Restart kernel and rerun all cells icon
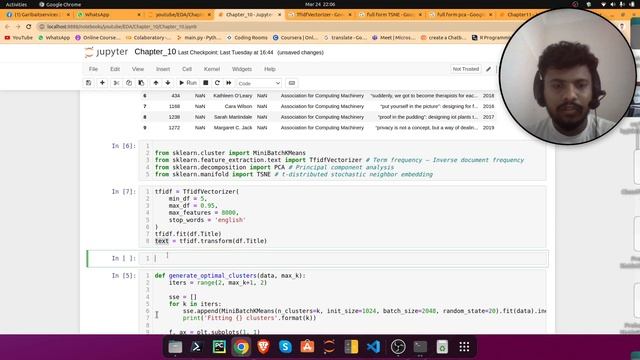The width and height of the screenshot is (640, 360). click(229, 83)
